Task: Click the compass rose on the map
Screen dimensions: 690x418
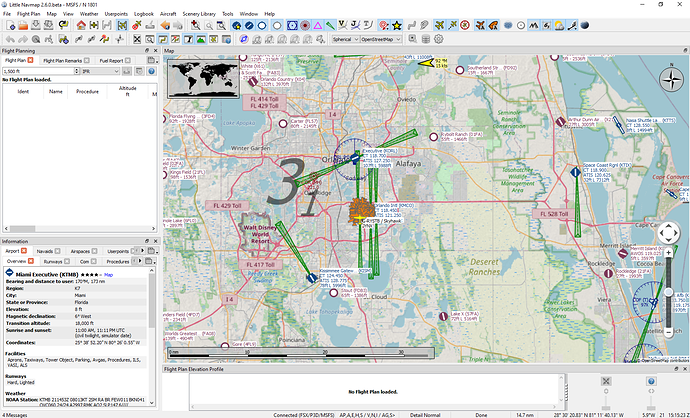Action: [672, 79]
